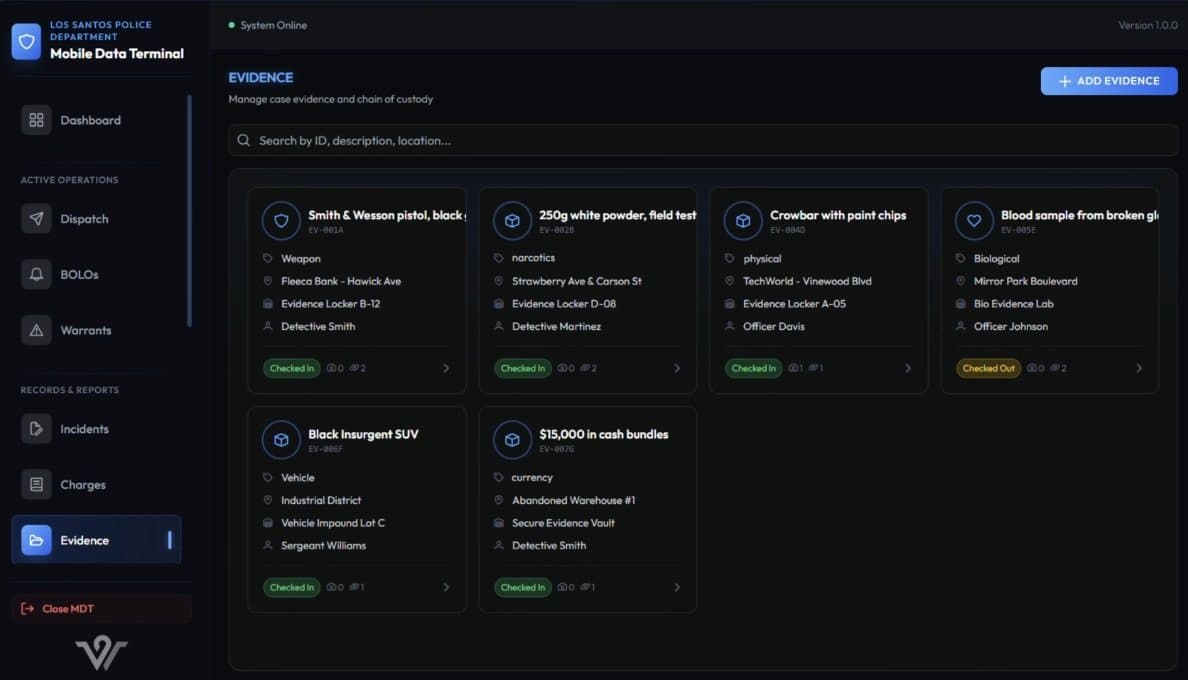Screen dimensions: 1188x680
Task: Expand the 250g white powder evidence entry
Action: (x=677, y=368)
